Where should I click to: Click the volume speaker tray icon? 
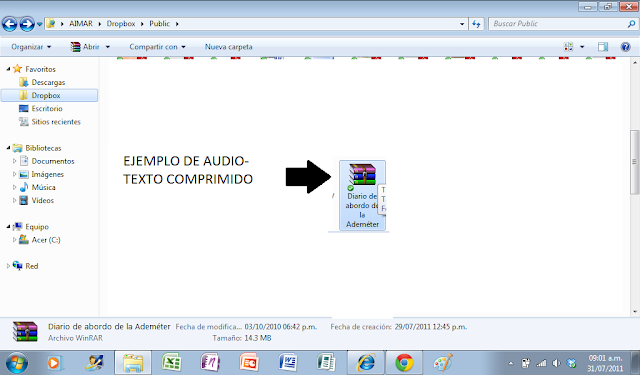556,363
